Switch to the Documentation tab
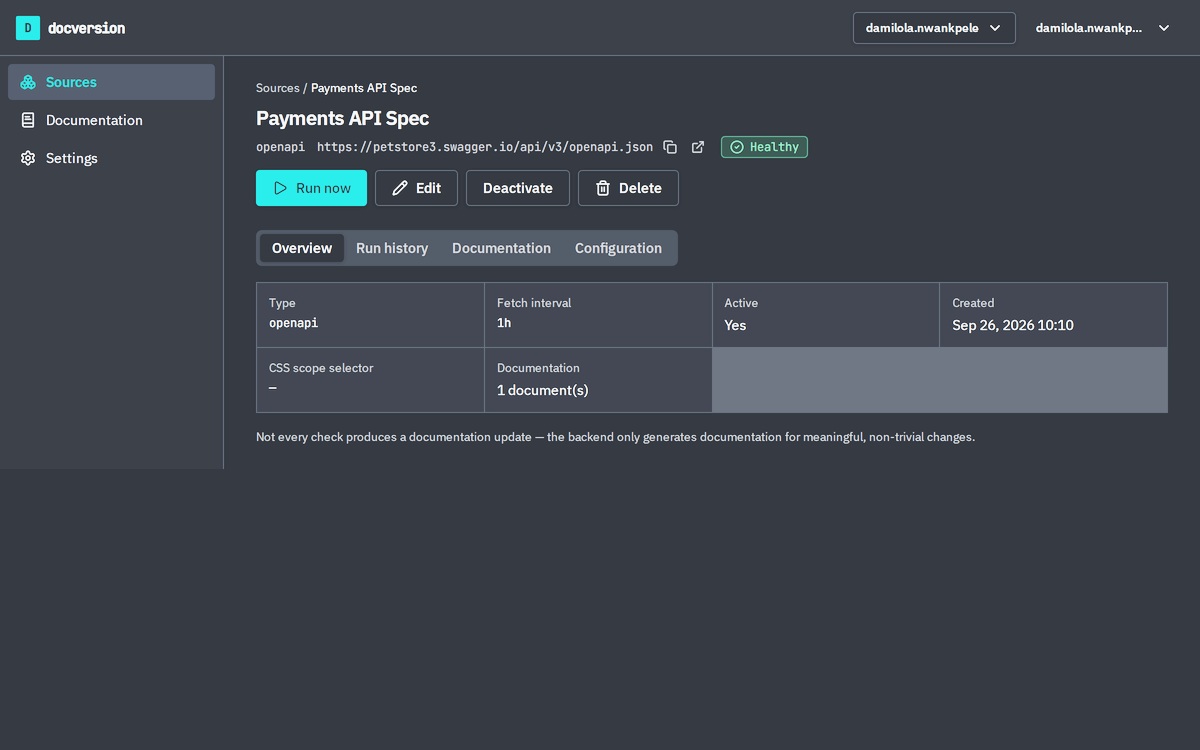Image resolution: width=1200 pixels, height=750 pixels. click(501, 248)
